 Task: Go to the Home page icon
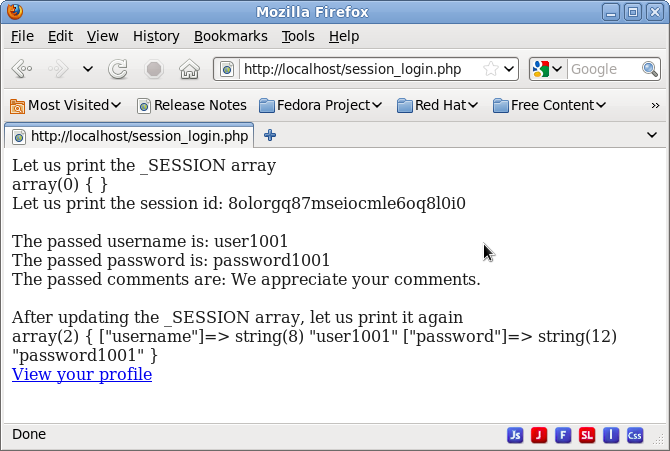[189, 69]
